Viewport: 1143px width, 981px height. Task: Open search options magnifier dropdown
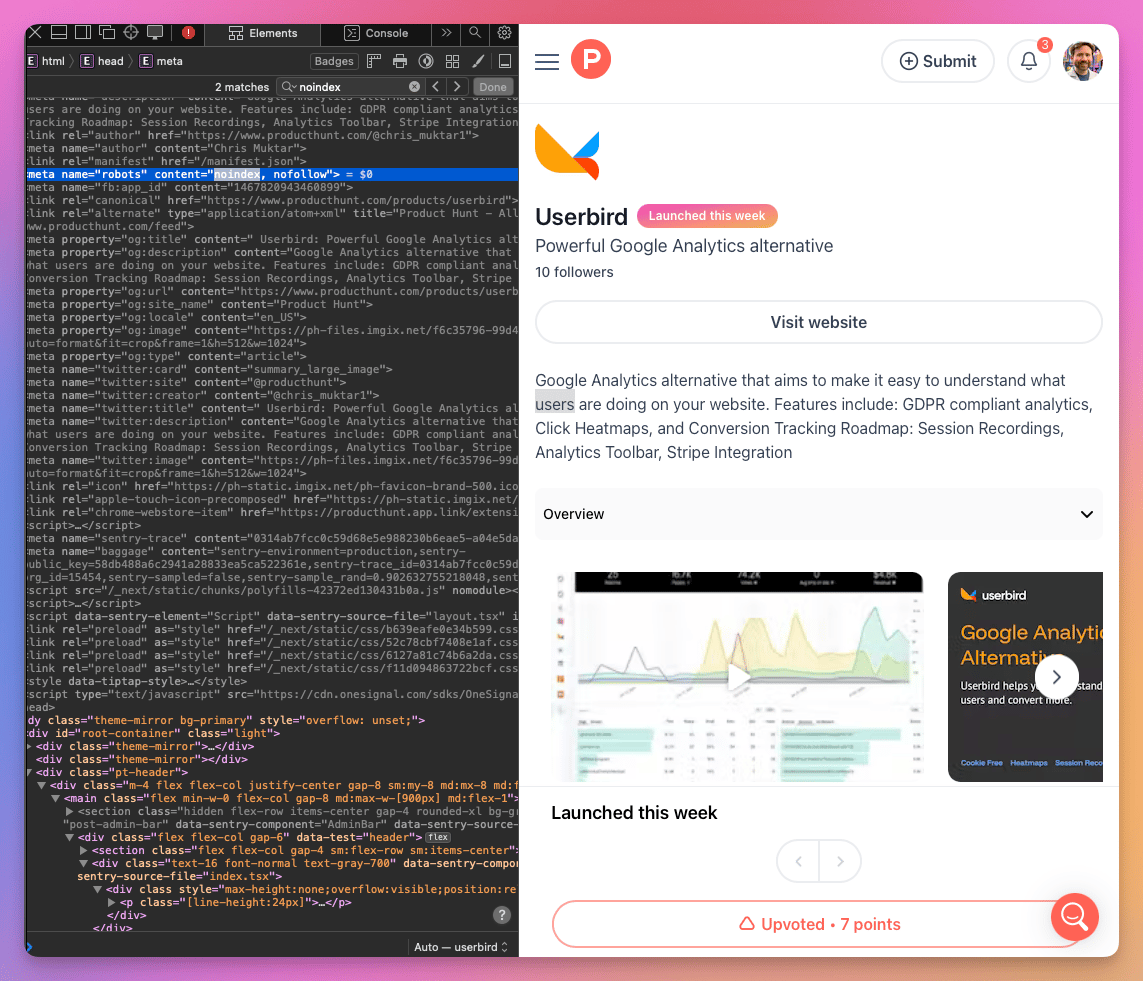(289, 87)
